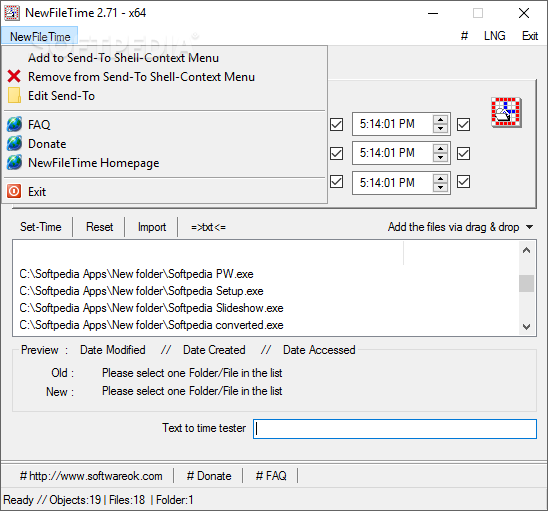Select Softpedia PW.exe in the file list
Viewport: 548px width, 511px height.
[x=136, y=274]
